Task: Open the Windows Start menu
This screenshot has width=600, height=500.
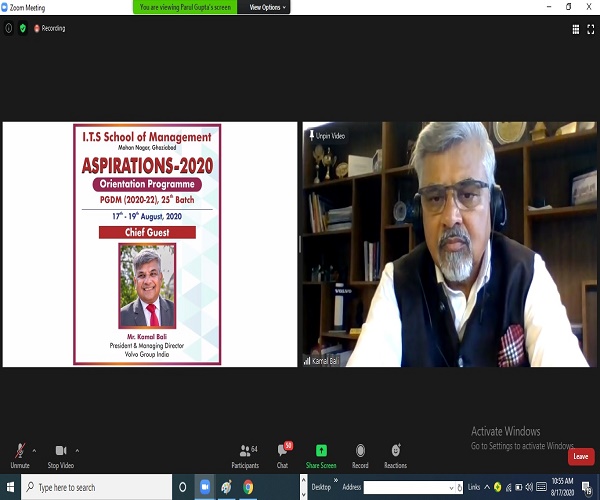Action: pyautogui.click(x=10, y=487)
